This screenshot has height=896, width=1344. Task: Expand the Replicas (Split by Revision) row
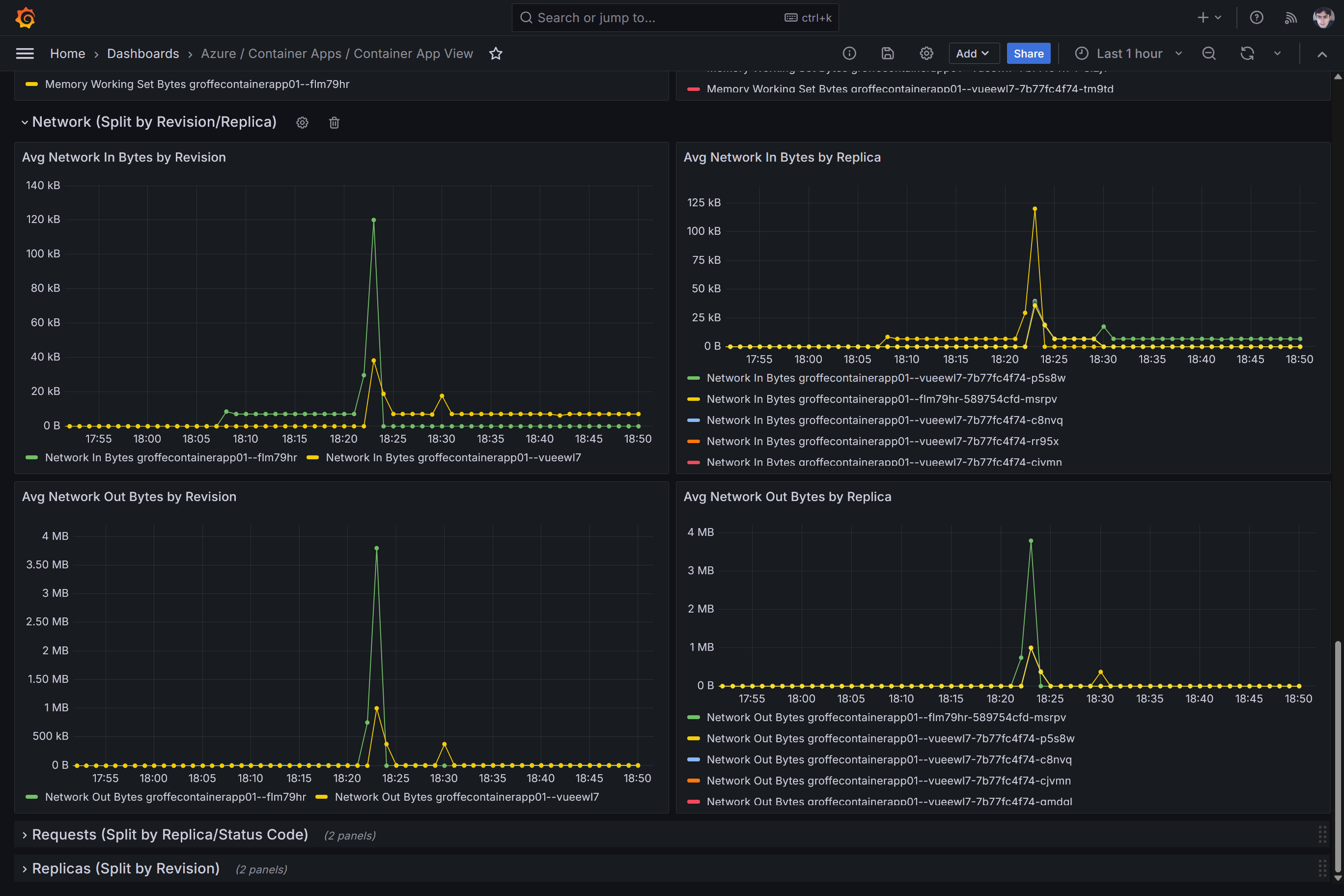coord(125,868)
